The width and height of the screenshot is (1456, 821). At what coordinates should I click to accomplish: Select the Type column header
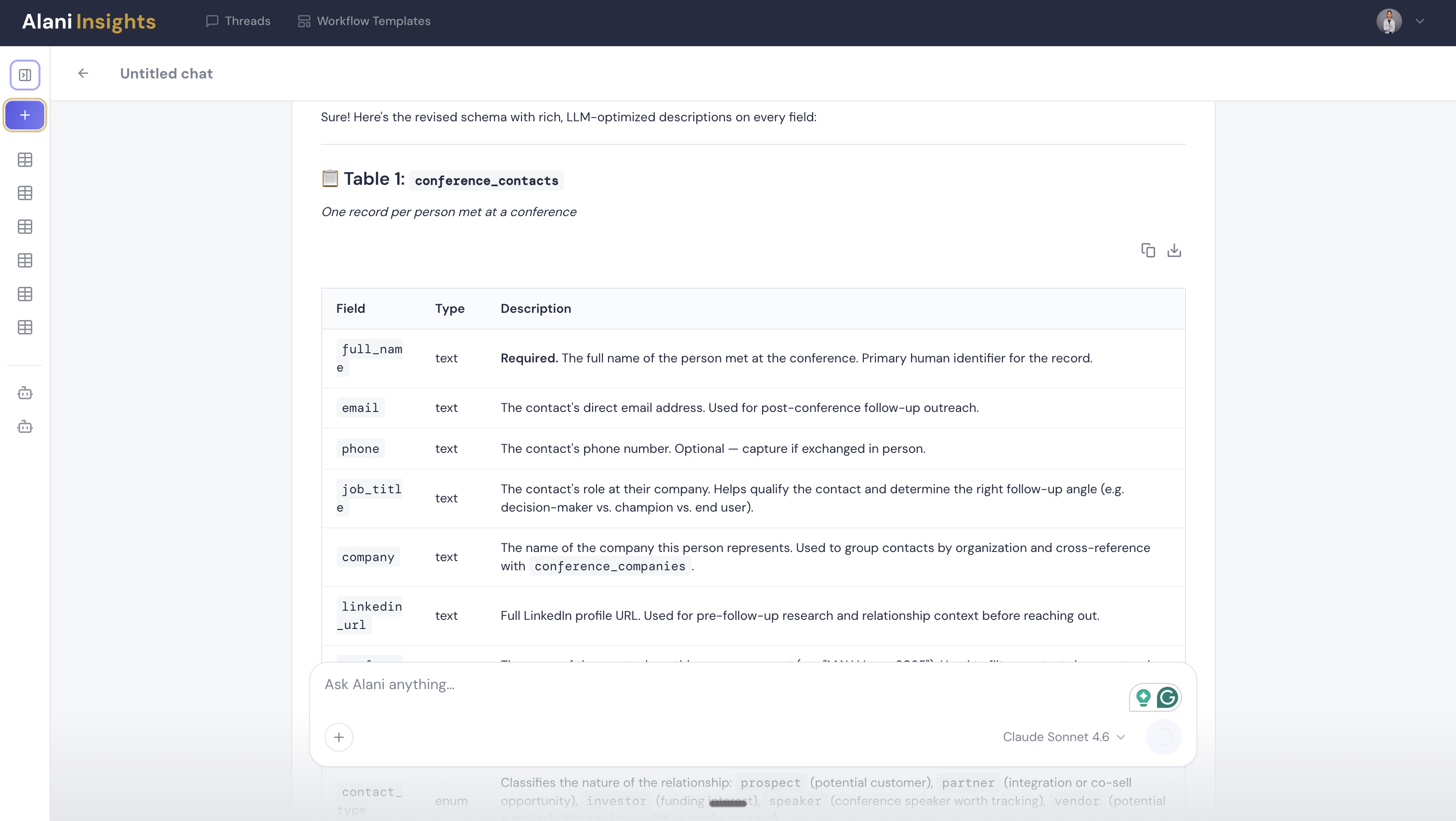(449, 308)
